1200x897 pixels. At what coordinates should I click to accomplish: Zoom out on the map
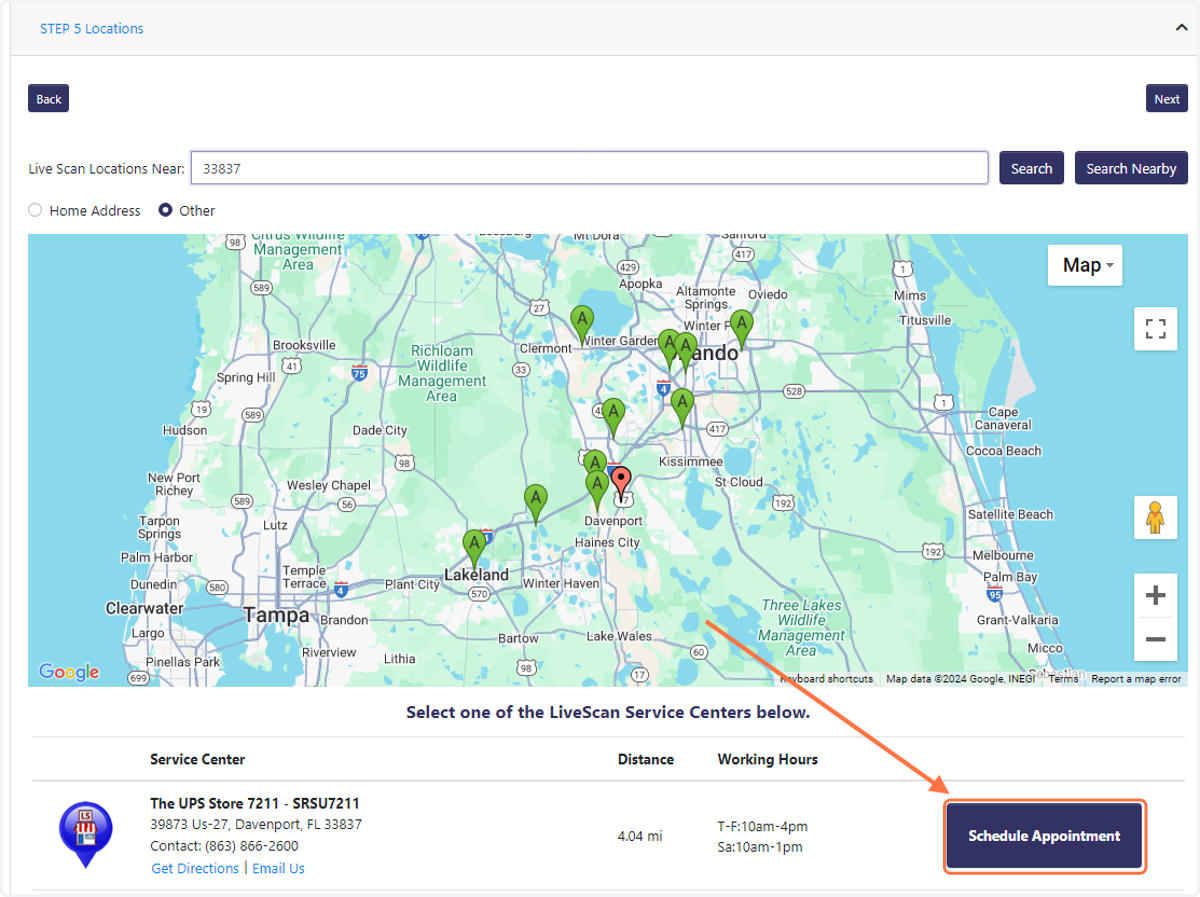[1155, 639]
